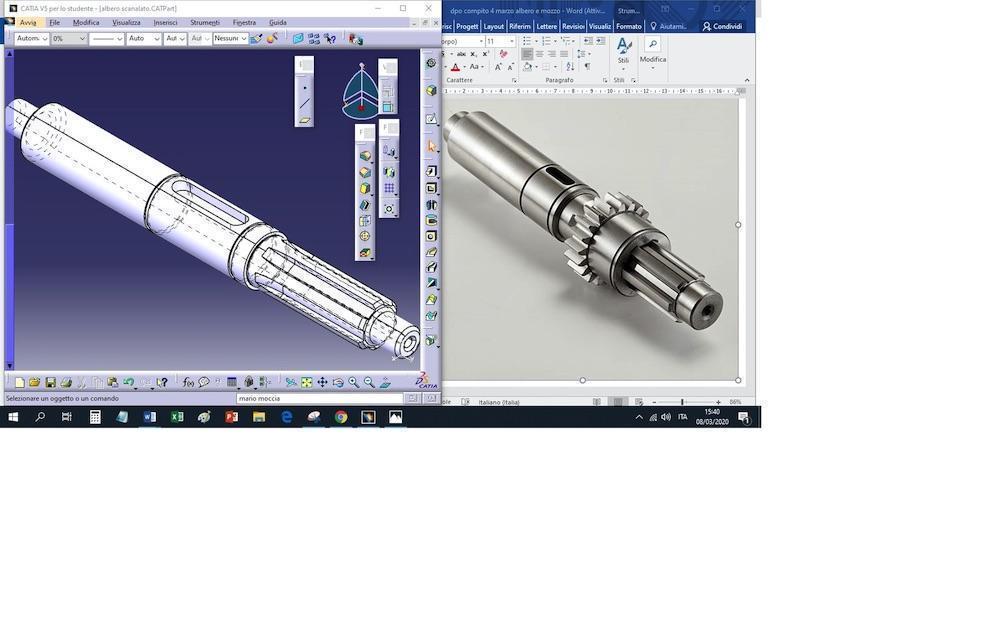
Task: Click the Fit All In view icon
Action: (x=307, y=382)
